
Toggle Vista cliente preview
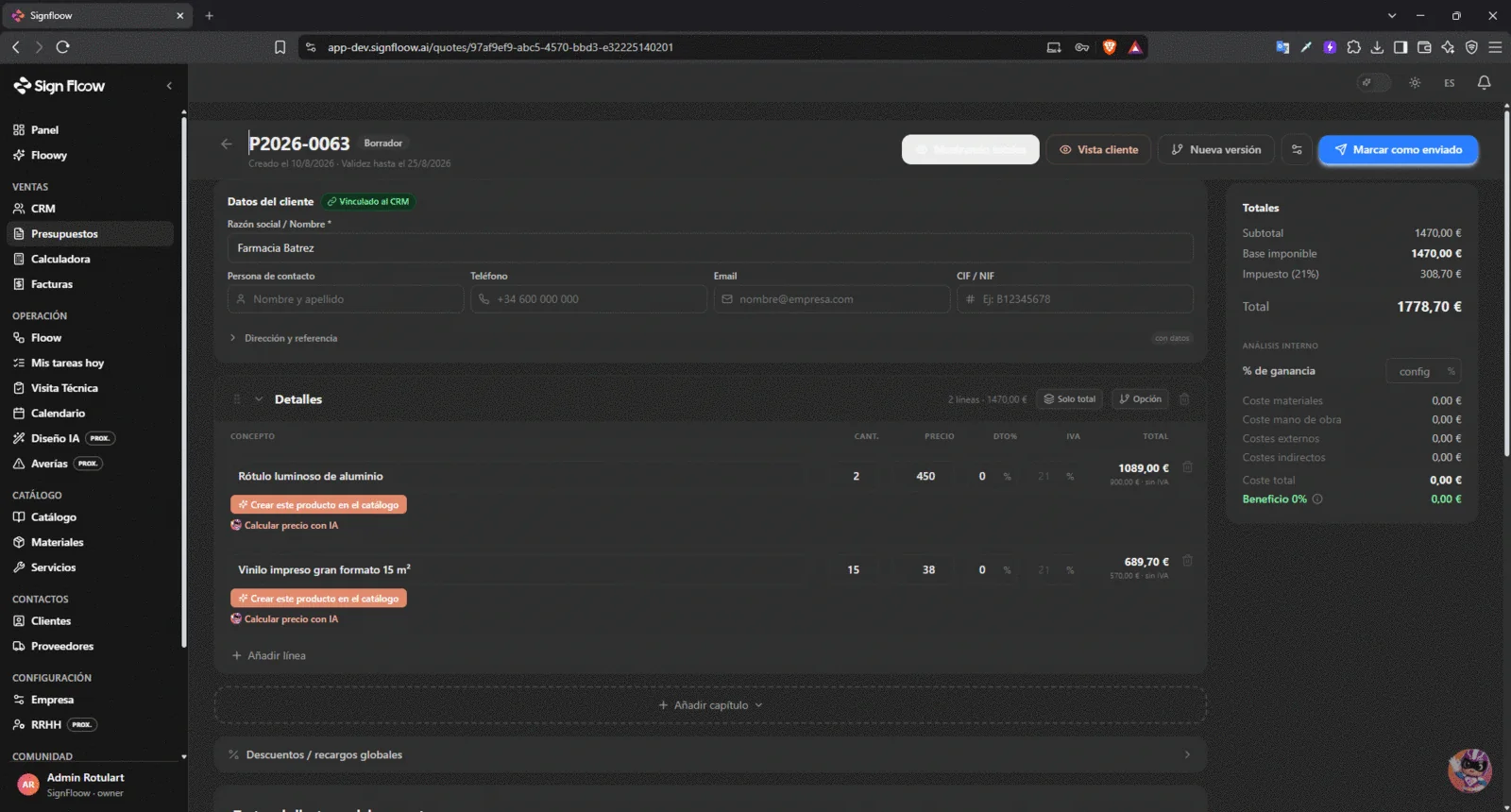[1098, 150]
